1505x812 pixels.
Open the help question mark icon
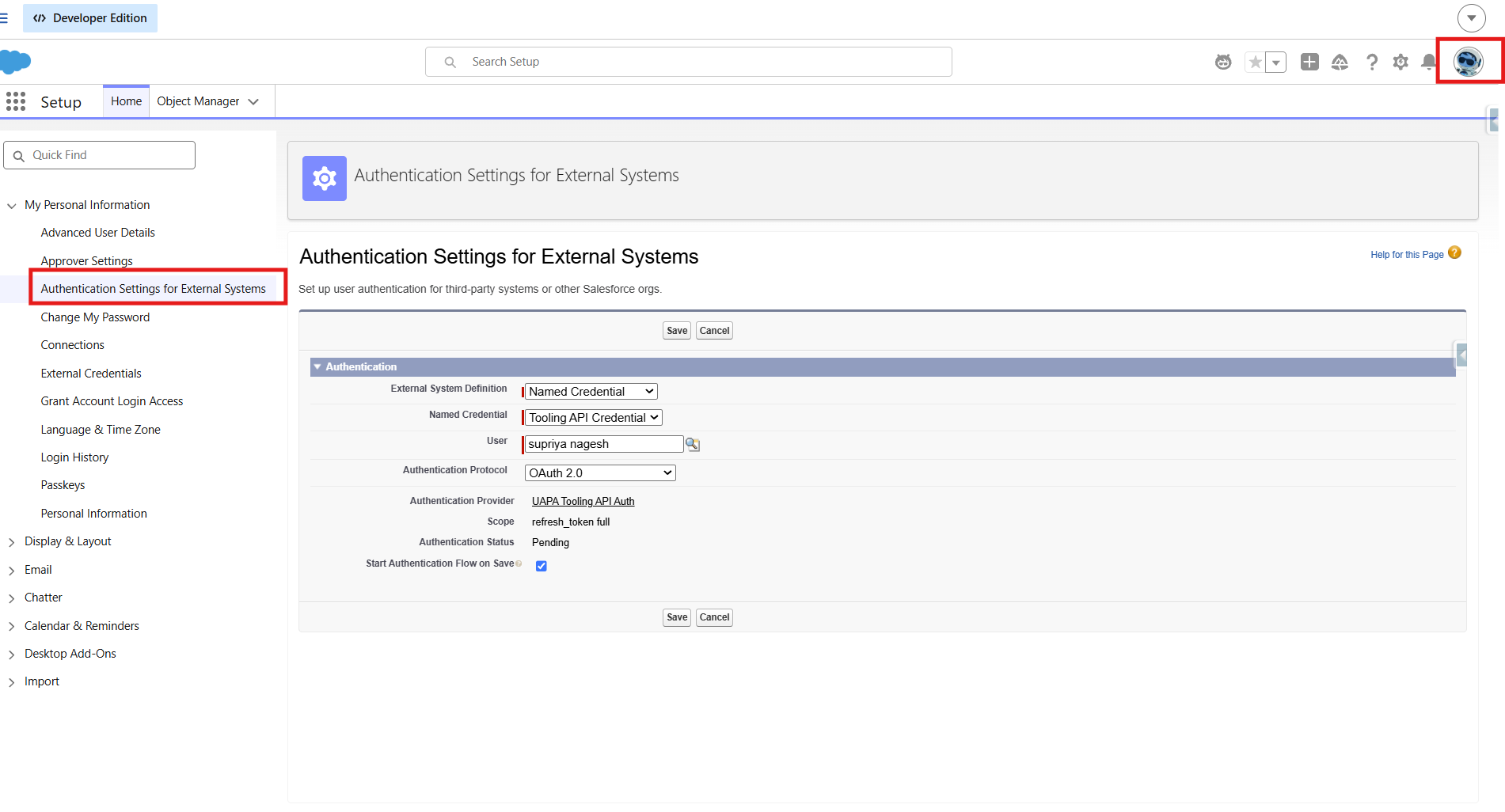coord(1372,62)
